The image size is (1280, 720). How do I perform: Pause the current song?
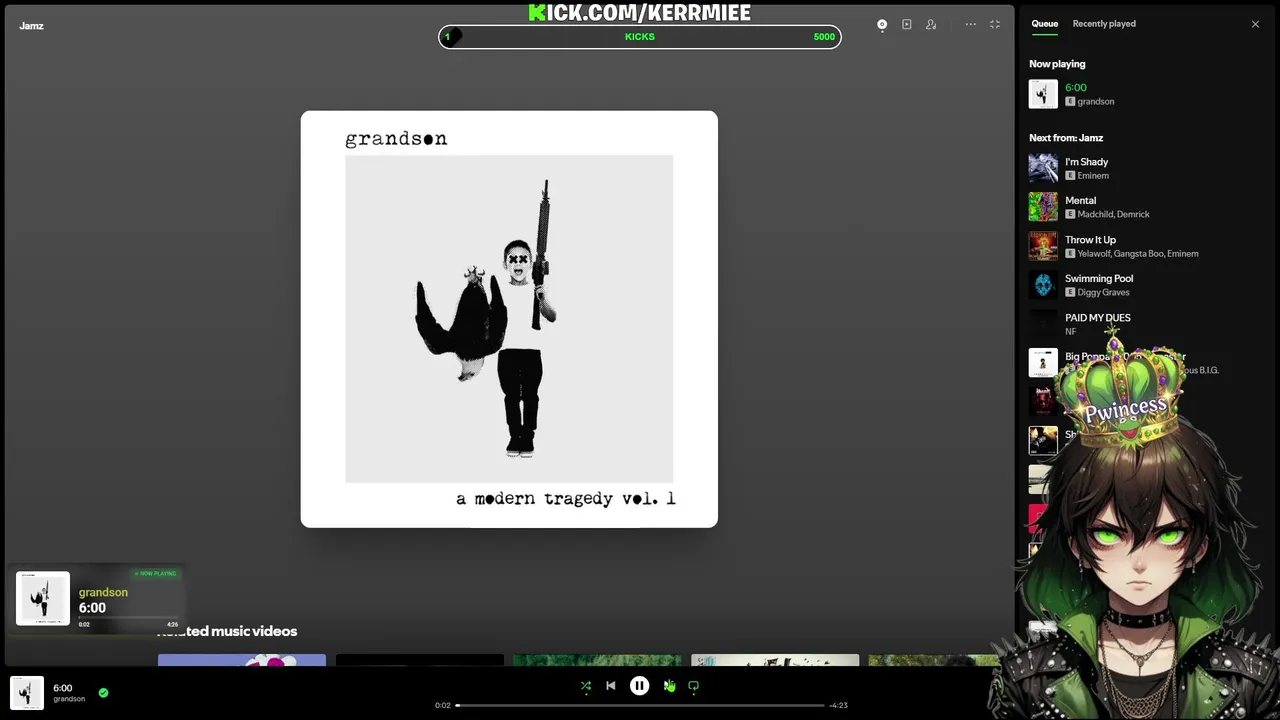(639, 686)
